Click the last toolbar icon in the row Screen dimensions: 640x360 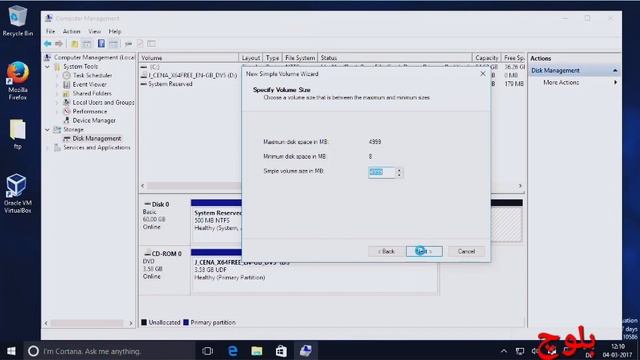click(151, 44)
